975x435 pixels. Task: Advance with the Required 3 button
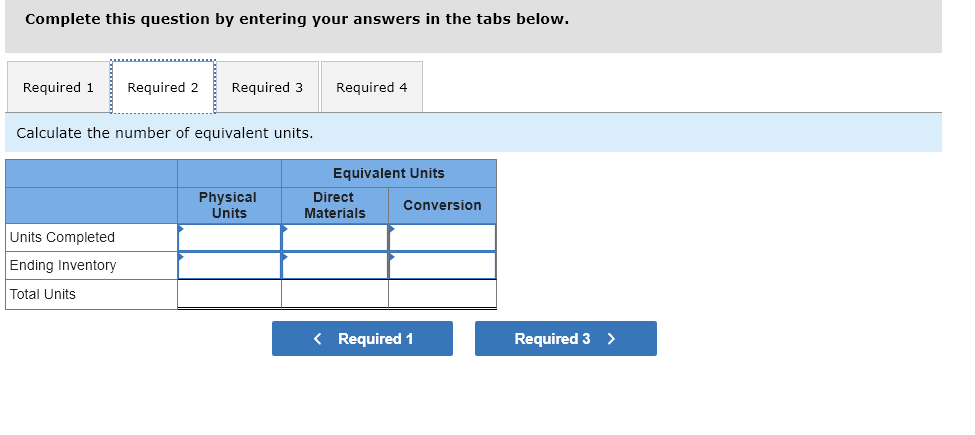click(x=566, y=339)
